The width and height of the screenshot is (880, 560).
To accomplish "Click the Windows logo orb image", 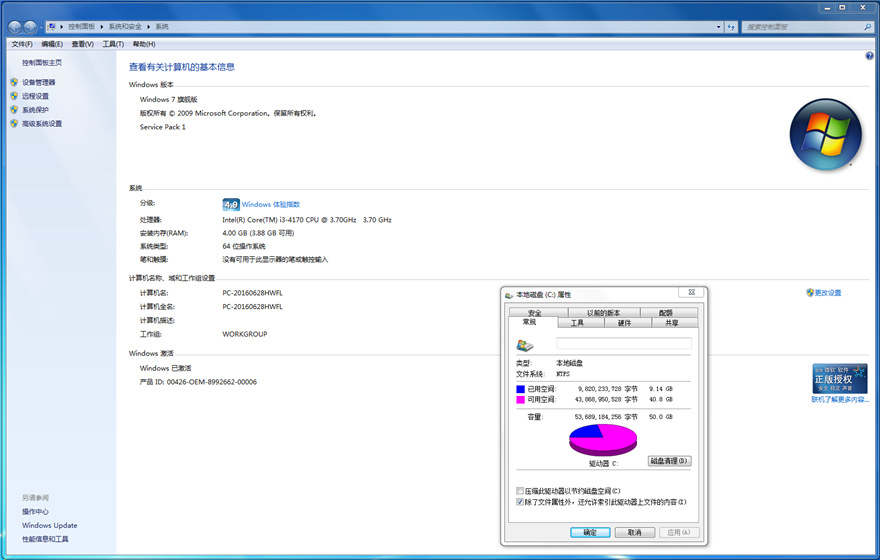I will [x=826, y=135].
